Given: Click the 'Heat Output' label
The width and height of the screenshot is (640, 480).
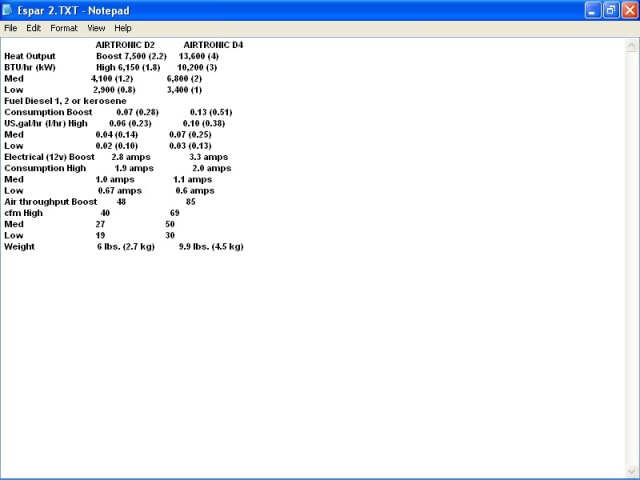Looking at the screenshot, I should click(30, 56).
